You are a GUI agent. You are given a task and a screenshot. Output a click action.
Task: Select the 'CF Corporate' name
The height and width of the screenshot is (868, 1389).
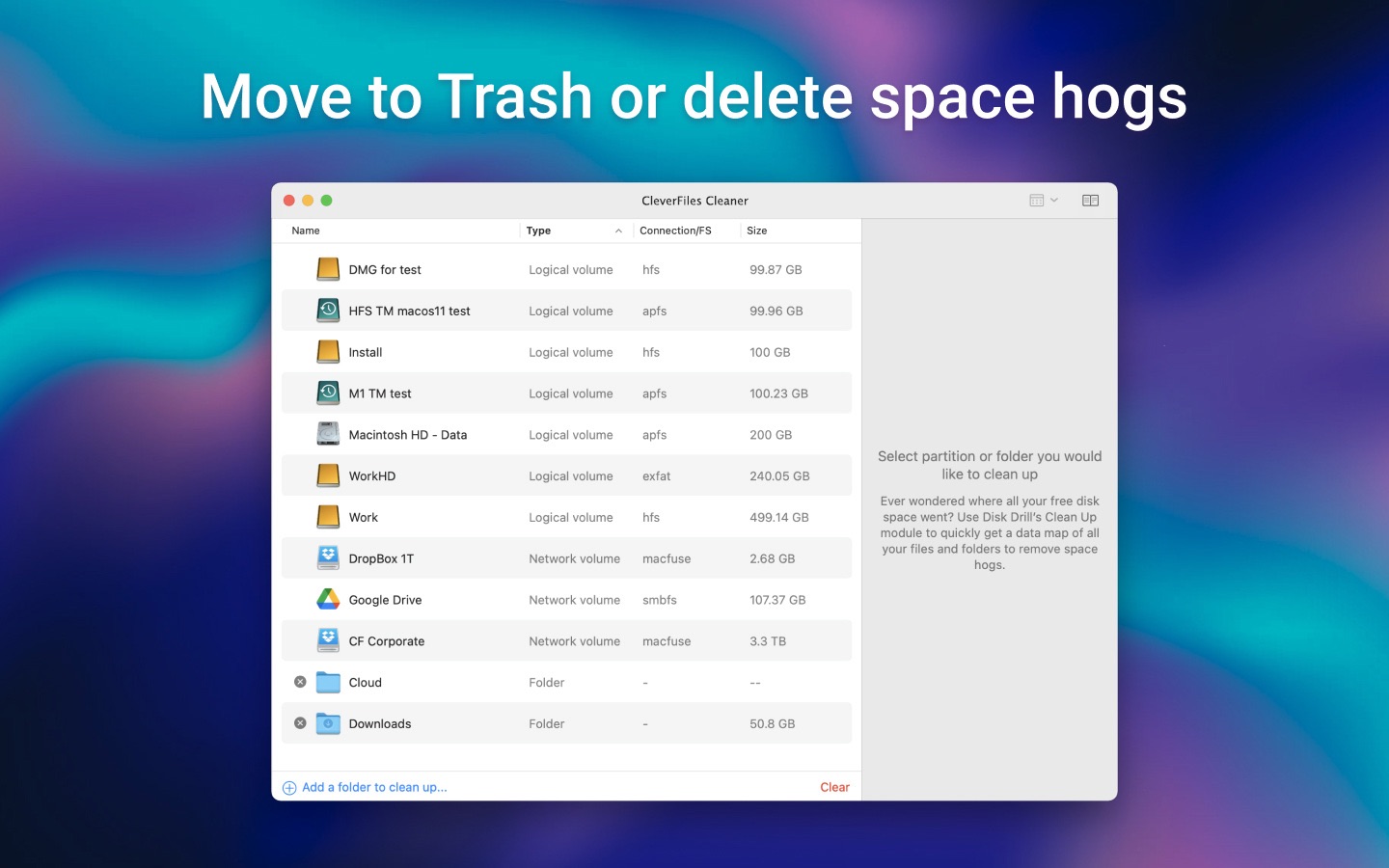click(x=387, y=641)
